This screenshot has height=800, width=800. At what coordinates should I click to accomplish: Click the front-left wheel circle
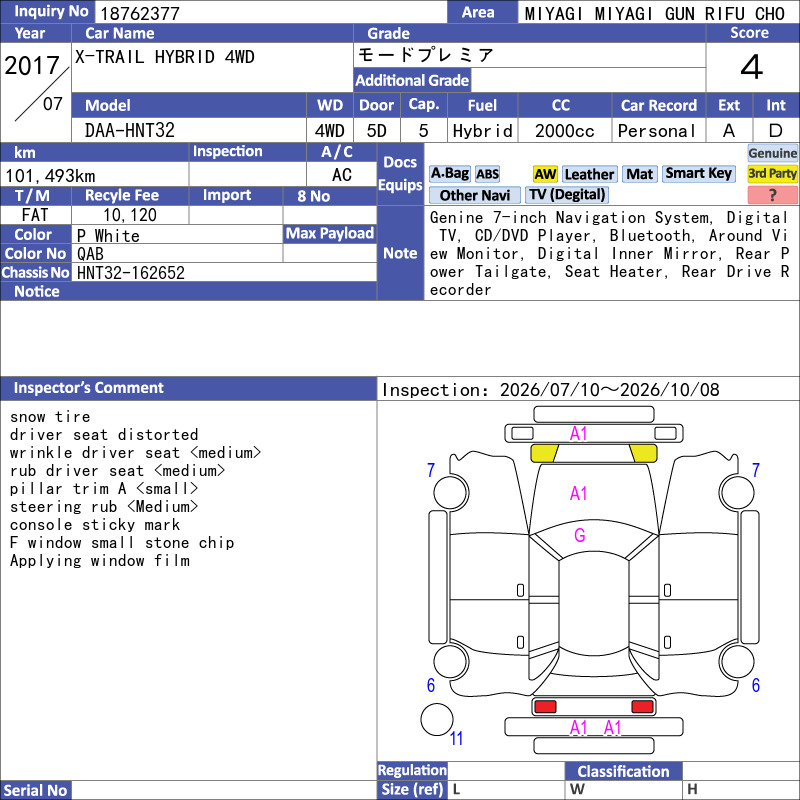451,492
